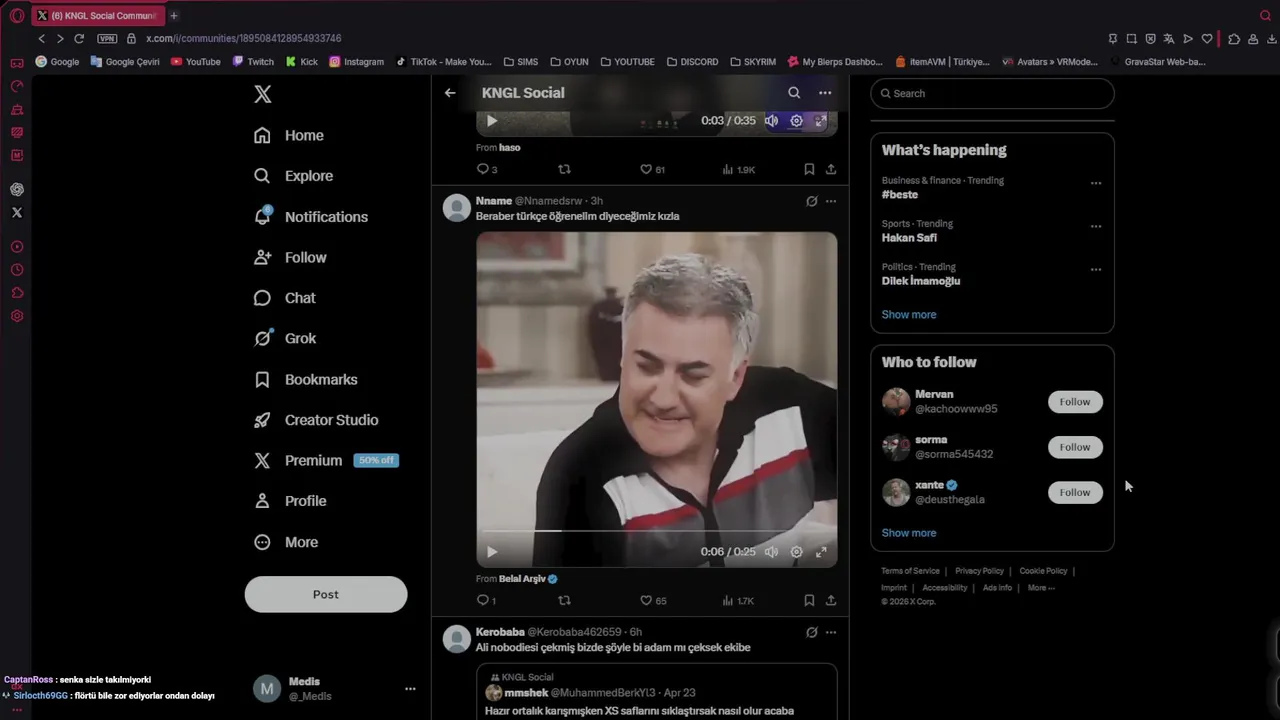This screenshot has width=1280, height=720.
Task: Toggle fullscreen on the top video
Action: point(821,120)
